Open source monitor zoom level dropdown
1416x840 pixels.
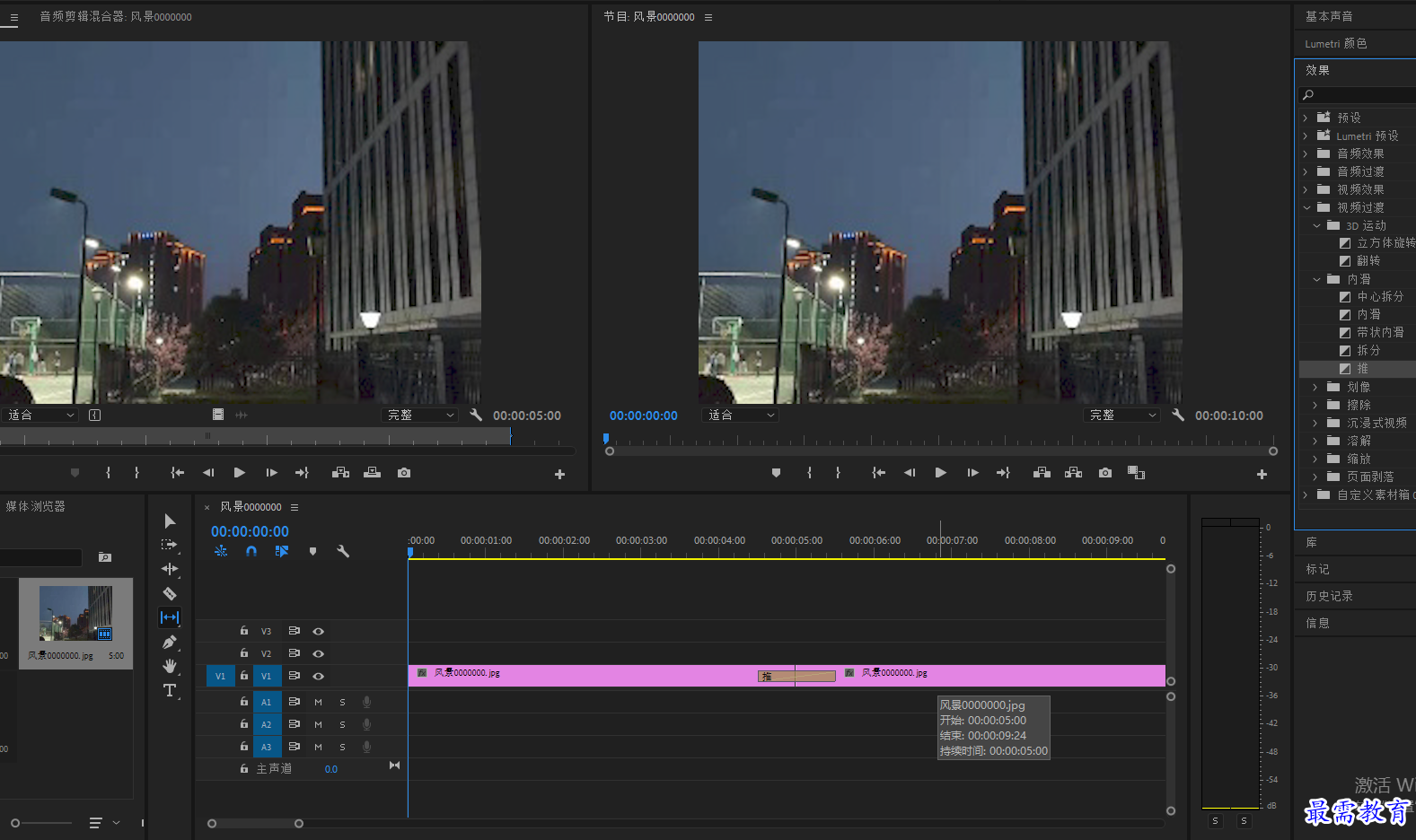(x=40, y=415)
